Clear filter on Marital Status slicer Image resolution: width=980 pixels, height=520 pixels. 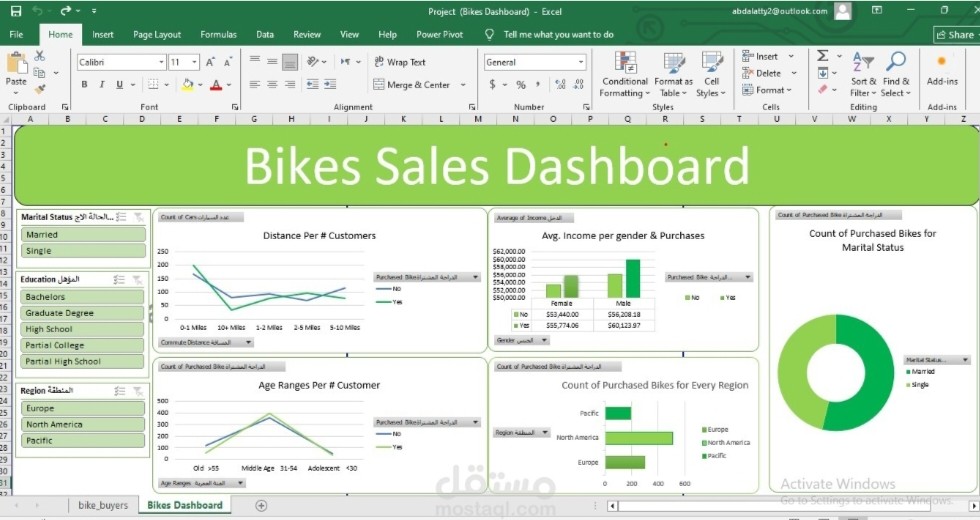(x=139, y=217)
